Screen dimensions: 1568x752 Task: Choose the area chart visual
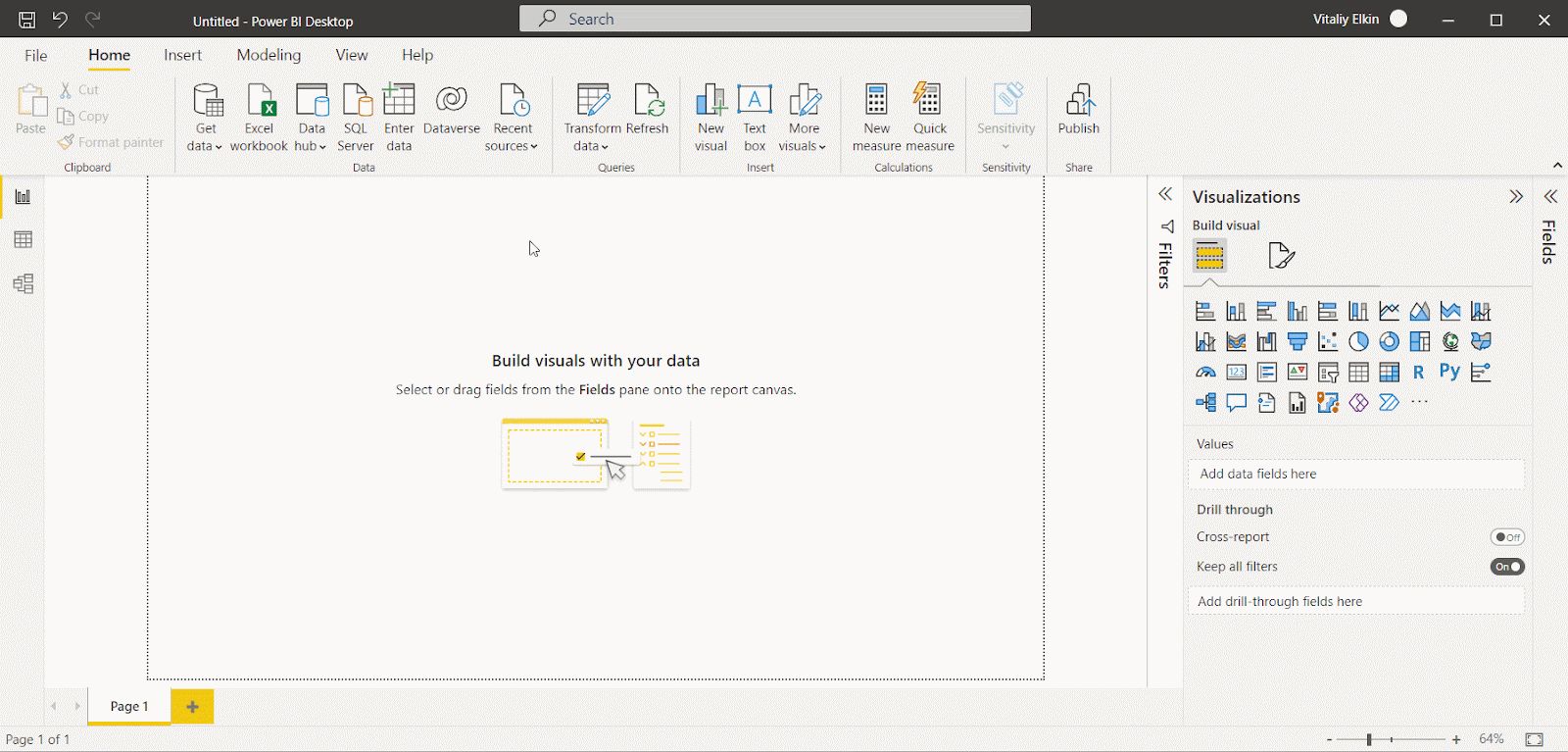[1419, 312]
